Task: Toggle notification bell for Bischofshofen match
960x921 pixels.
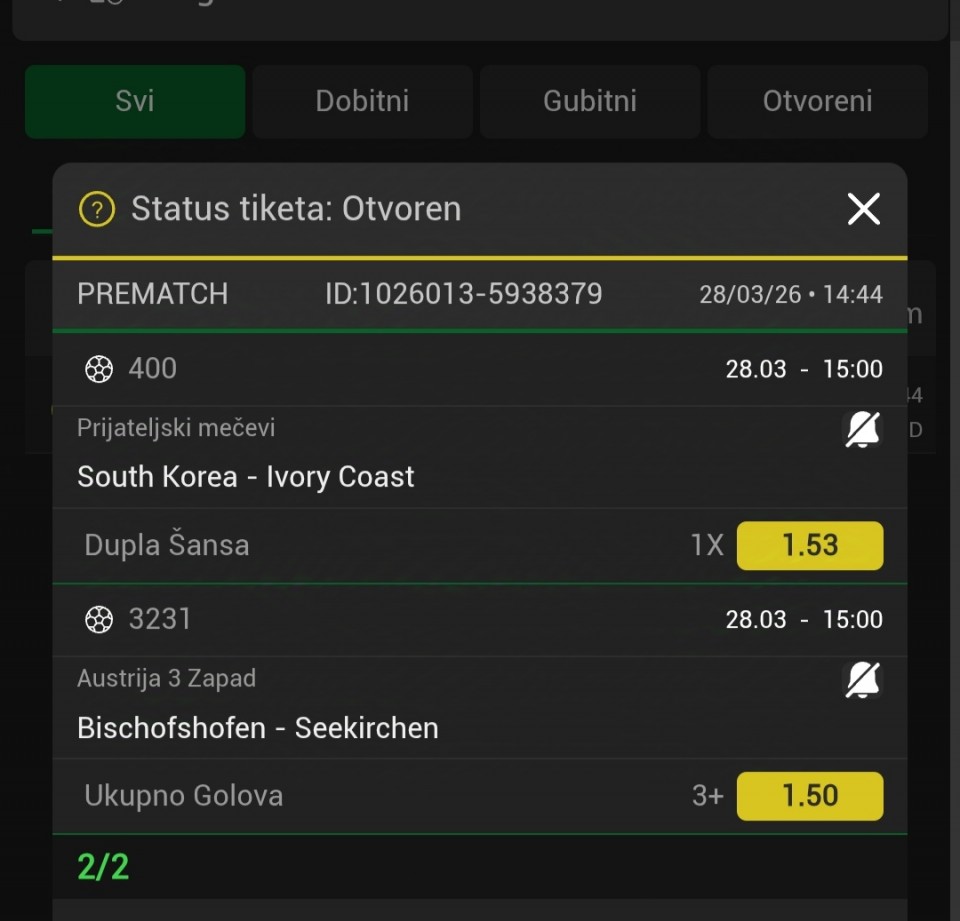Action: click(x=862, y=680)
